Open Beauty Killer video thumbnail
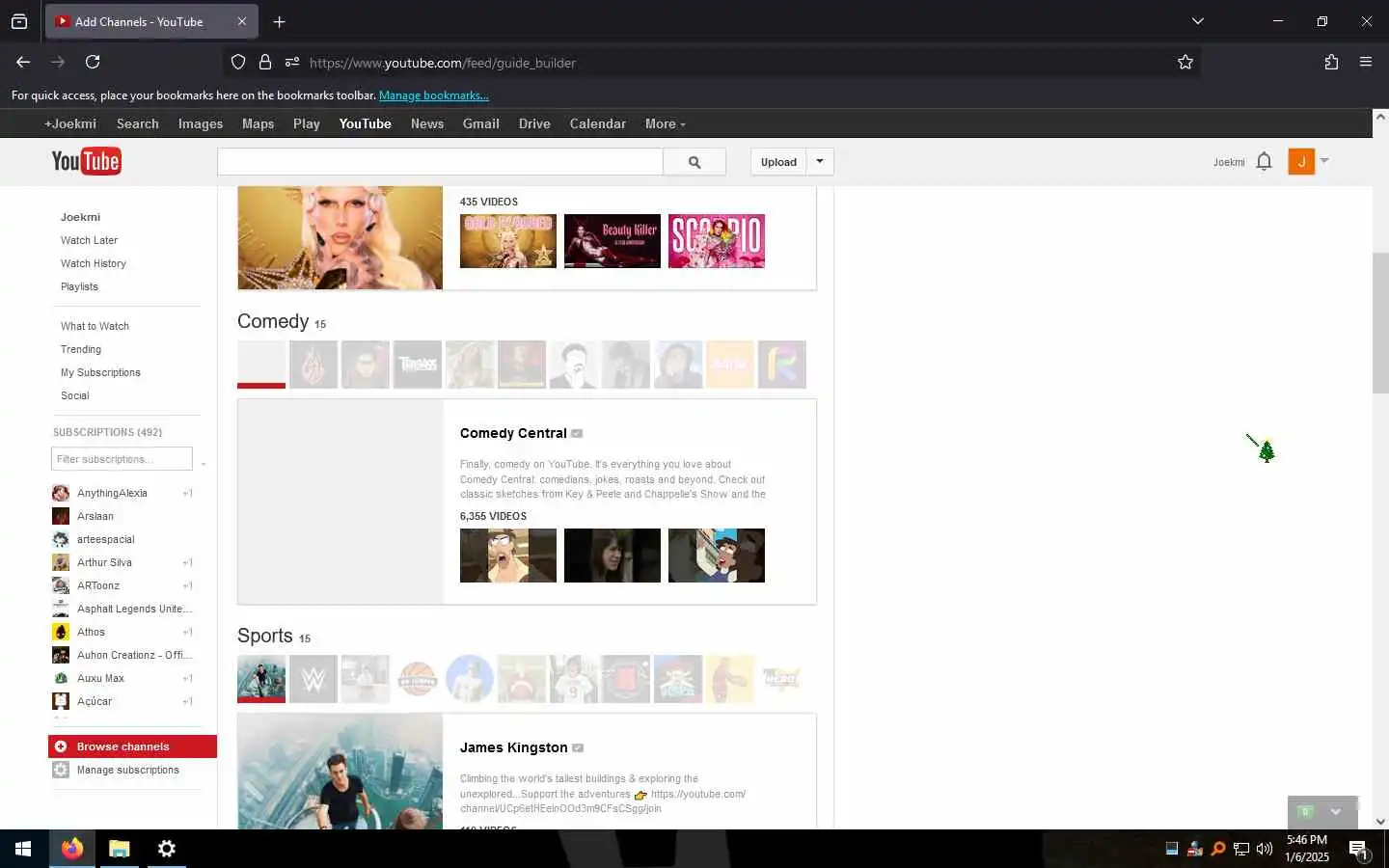This screenshot has width=1389, height=868. click(x=613, y=241)
